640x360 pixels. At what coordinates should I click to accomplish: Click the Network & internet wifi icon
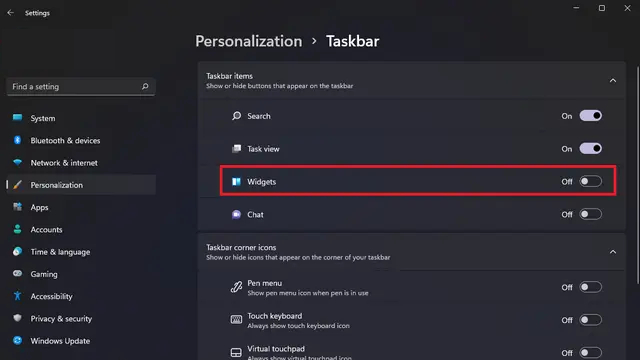point(17,162)
